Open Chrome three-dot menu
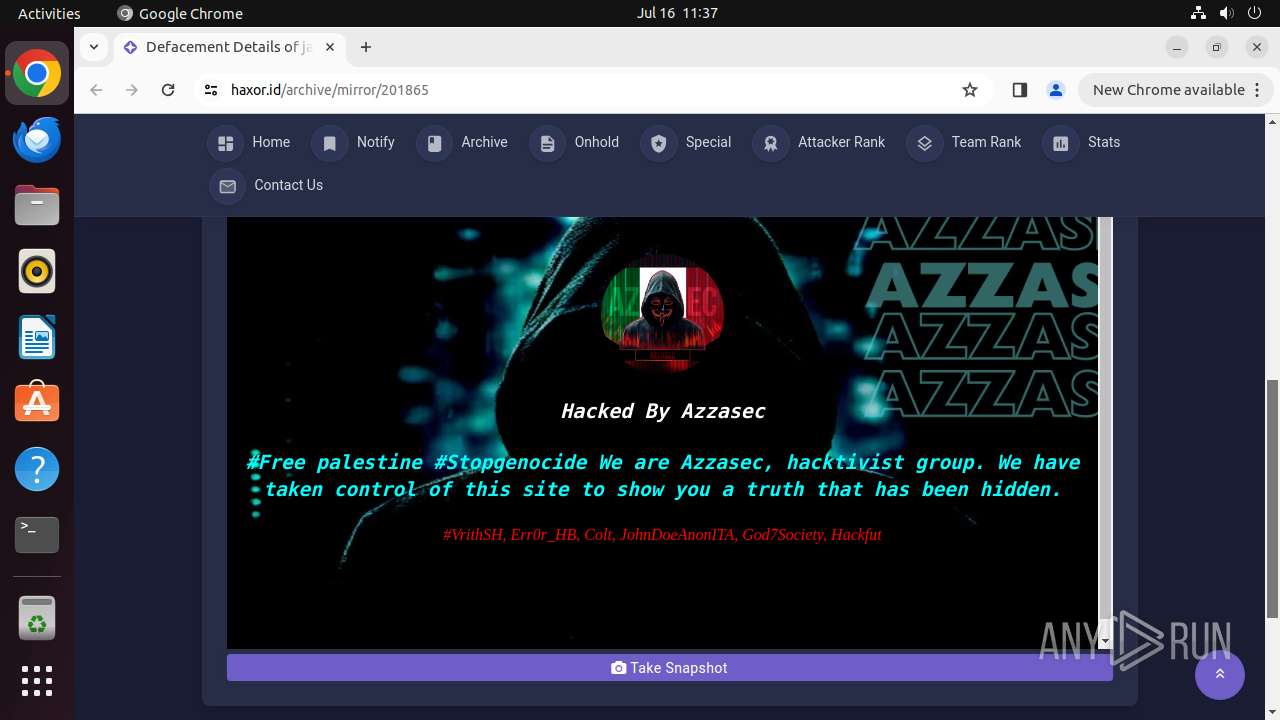 pyautogui.click(x=1258, y=90)
